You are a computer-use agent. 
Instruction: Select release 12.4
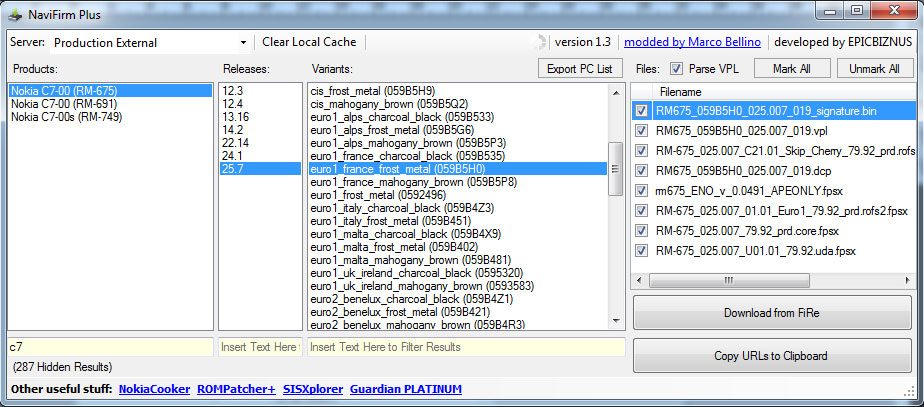coord(260,104)
